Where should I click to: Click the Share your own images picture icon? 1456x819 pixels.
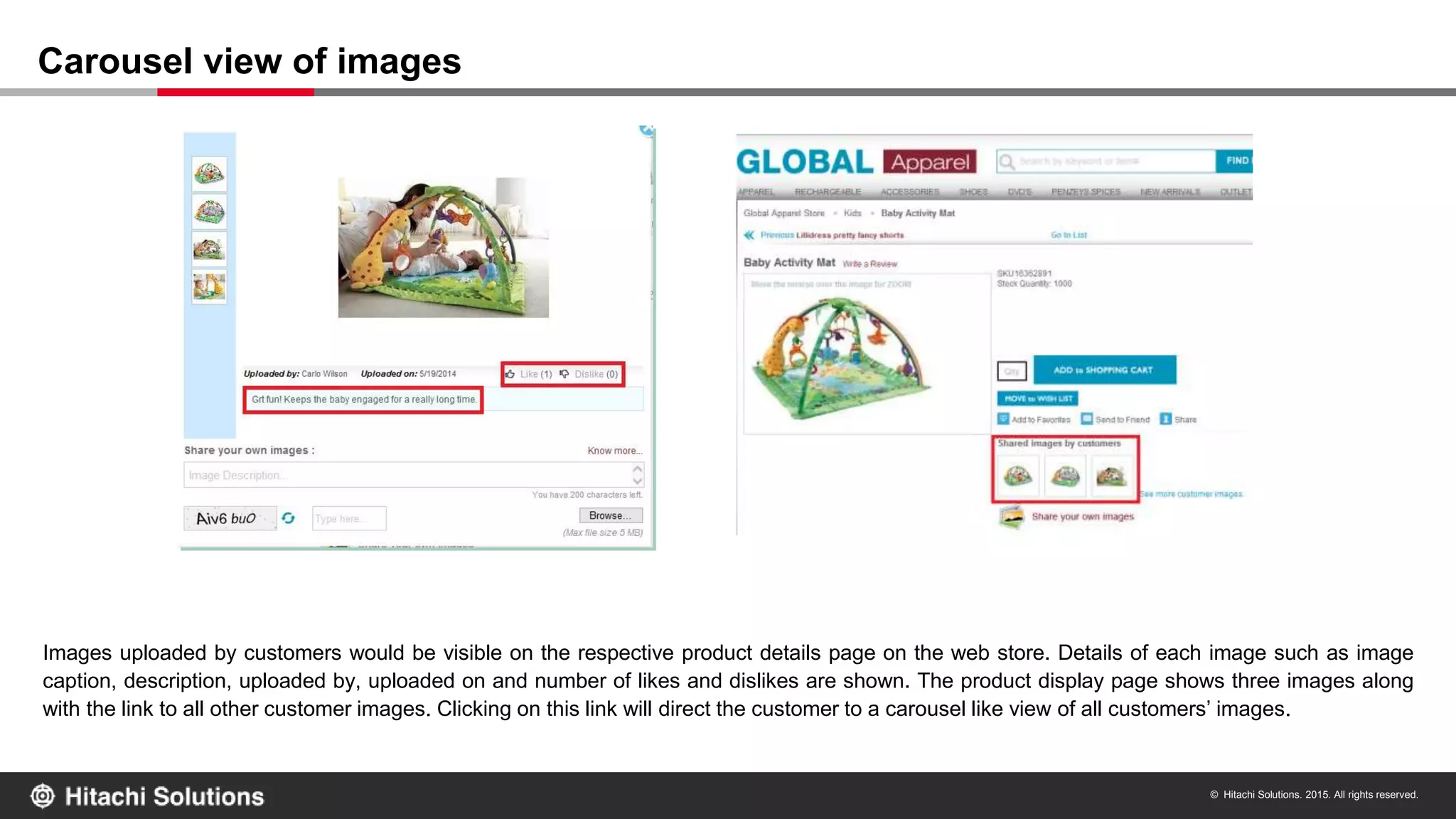1011,517
